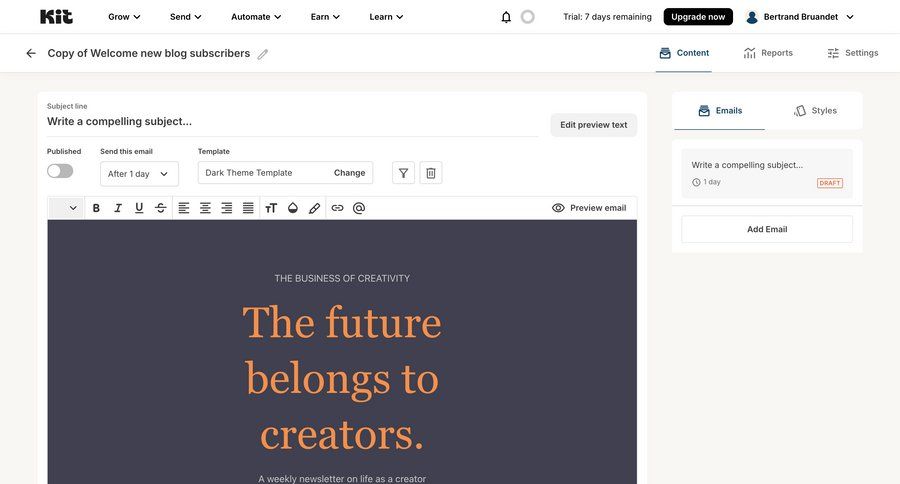Open the paragraph style dropdown in toolbar

(66, 208)
